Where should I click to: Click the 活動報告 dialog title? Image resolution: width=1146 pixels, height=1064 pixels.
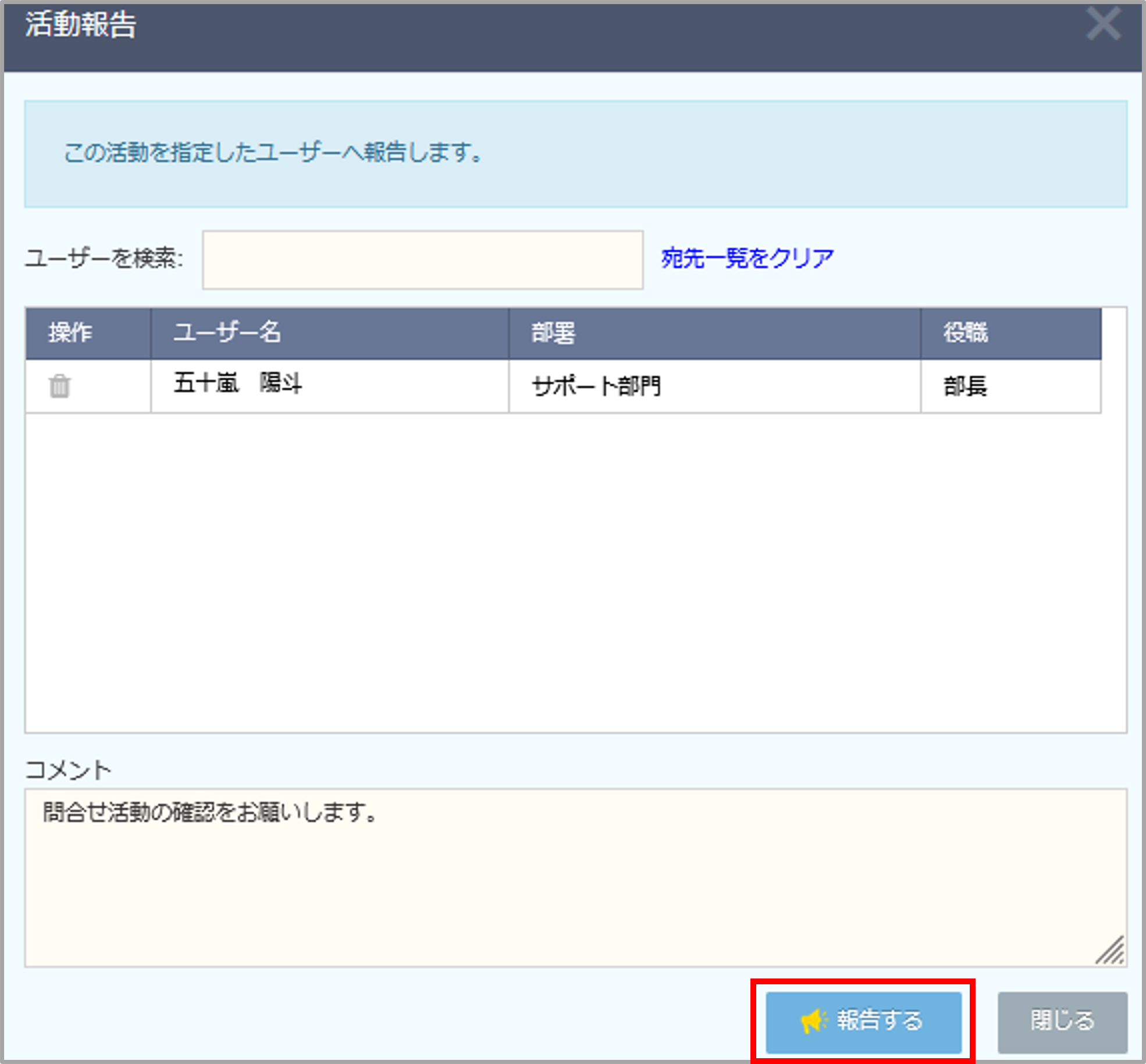[x=81, y=26]
